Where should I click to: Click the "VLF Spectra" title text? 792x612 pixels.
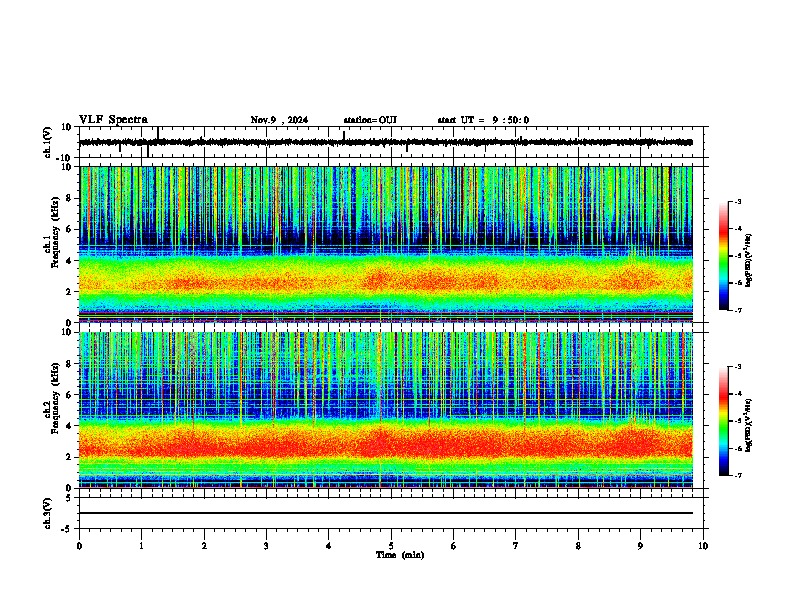click(113, 120)
